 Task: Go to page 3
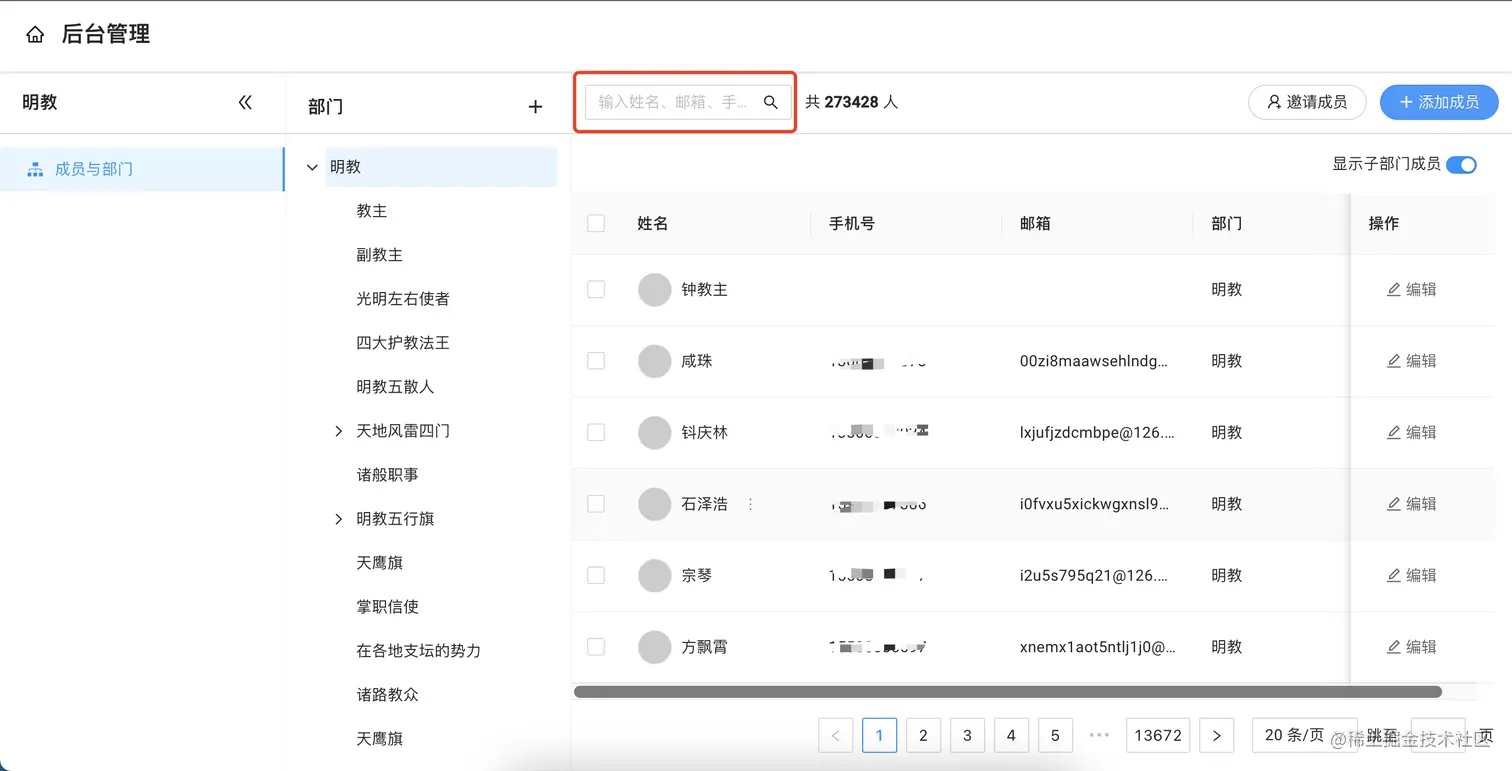967,735
